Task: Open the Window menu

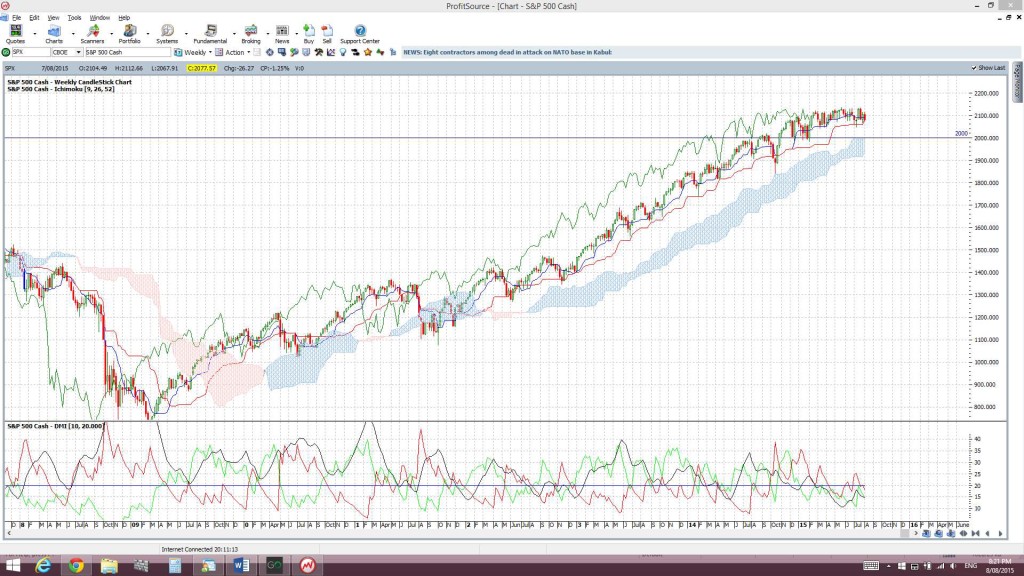Action: 99,18
